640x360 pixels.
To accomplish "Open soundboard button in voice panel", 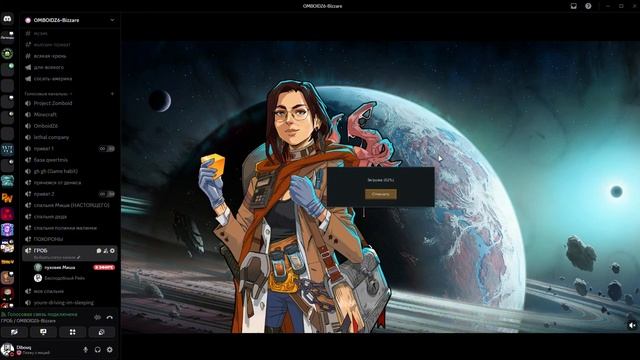I will click(101, 332).
